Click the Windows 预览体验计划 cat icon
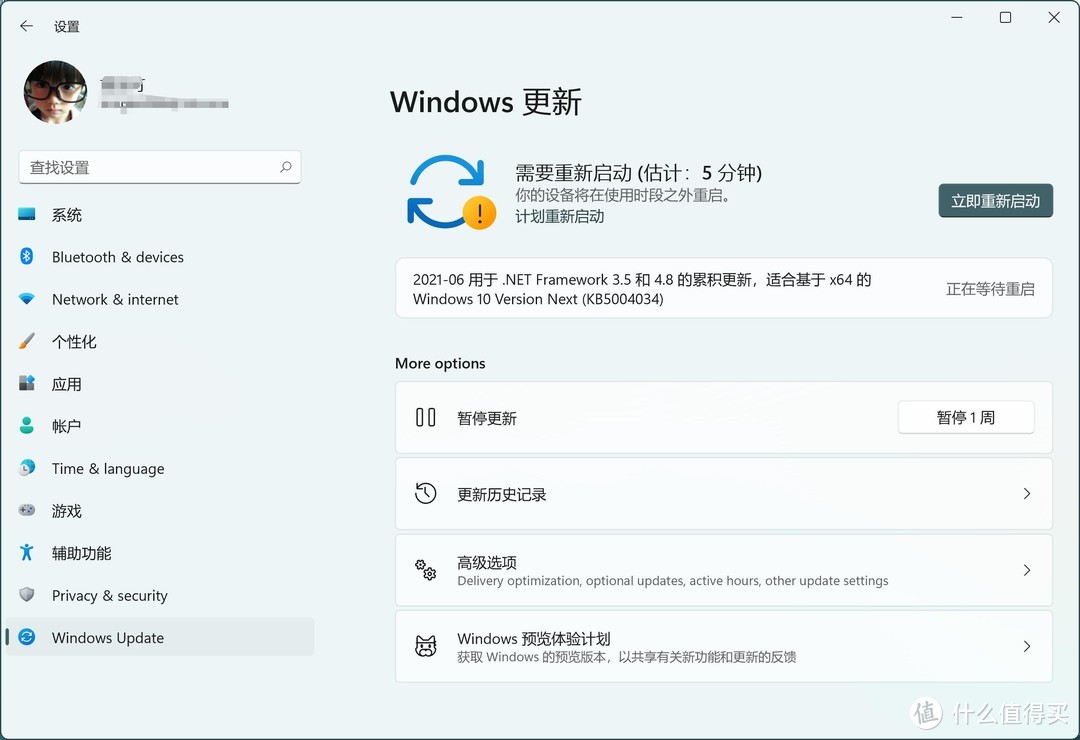This screenshot has width=1080, height=740. 426,646
